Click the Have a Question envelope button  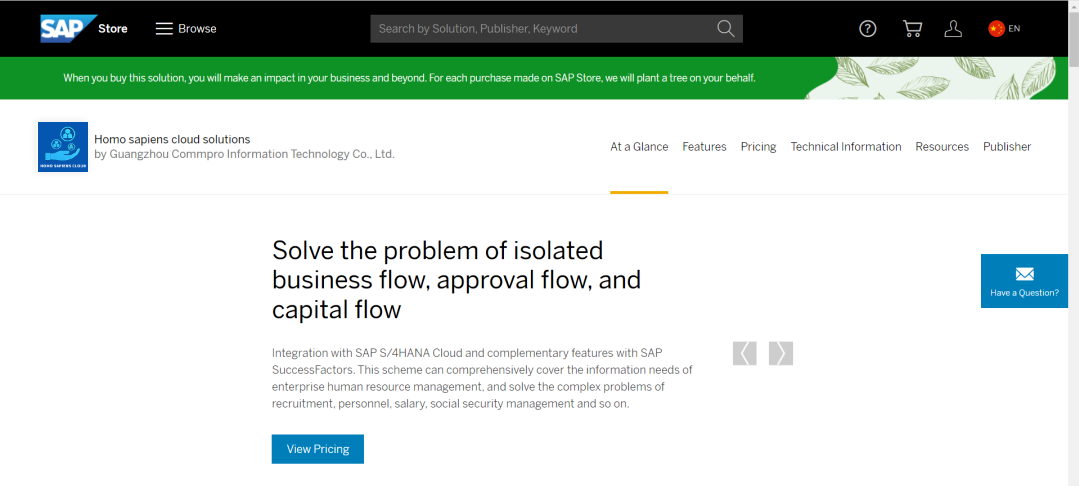1024,281
